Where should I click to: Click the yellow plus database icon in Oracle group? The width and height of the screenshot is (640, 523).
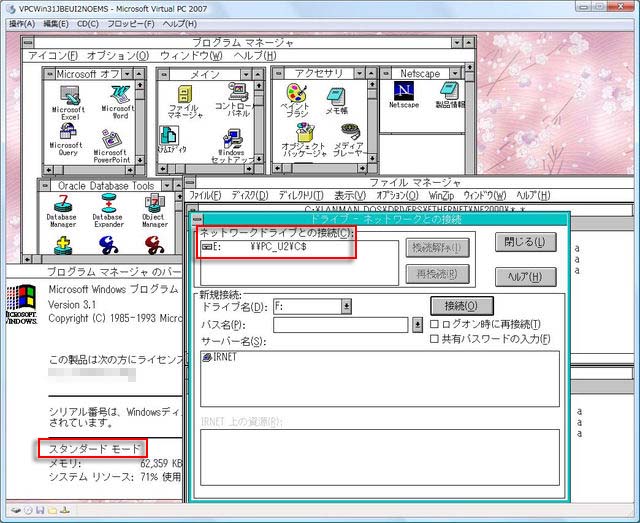62,246
